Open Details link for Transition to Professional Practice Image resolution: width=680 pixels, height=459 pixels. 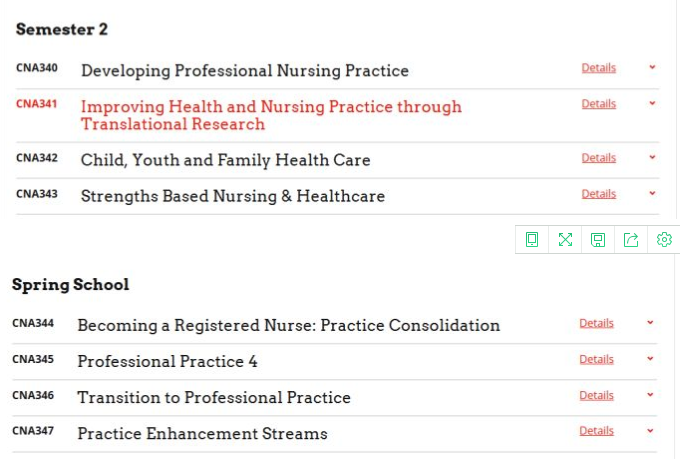coord(597,395)
